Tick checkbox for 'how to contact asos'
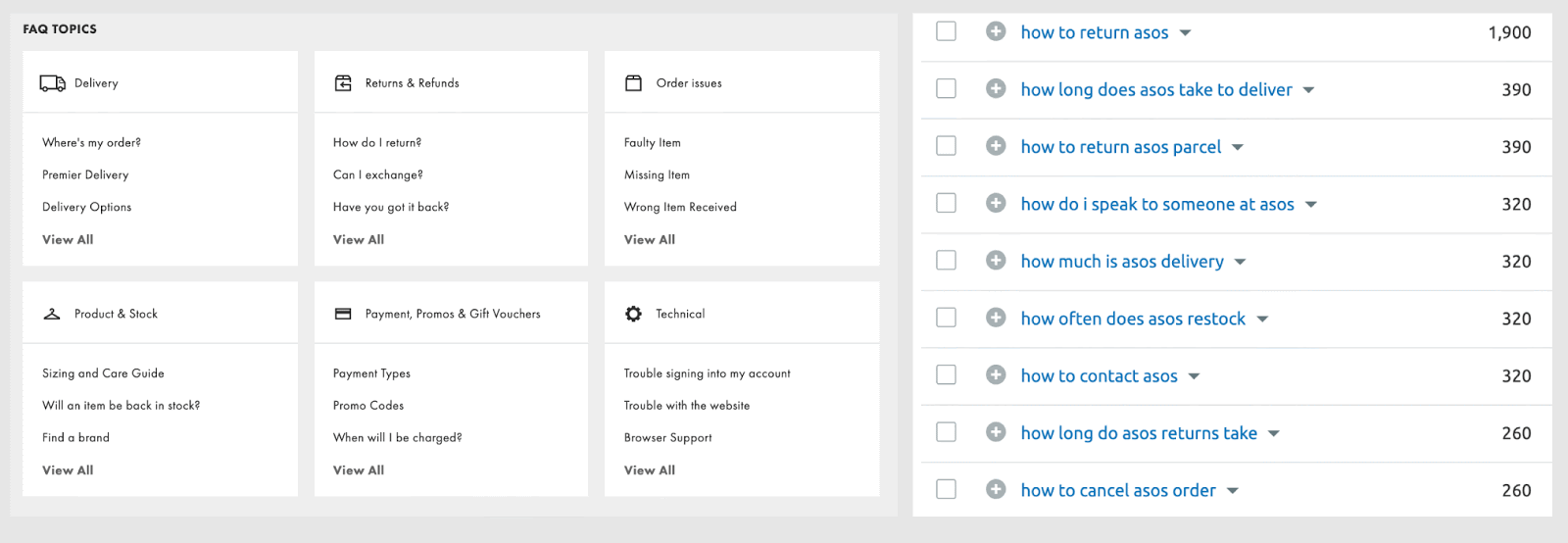1568x543 pixels. coord(946,374)
